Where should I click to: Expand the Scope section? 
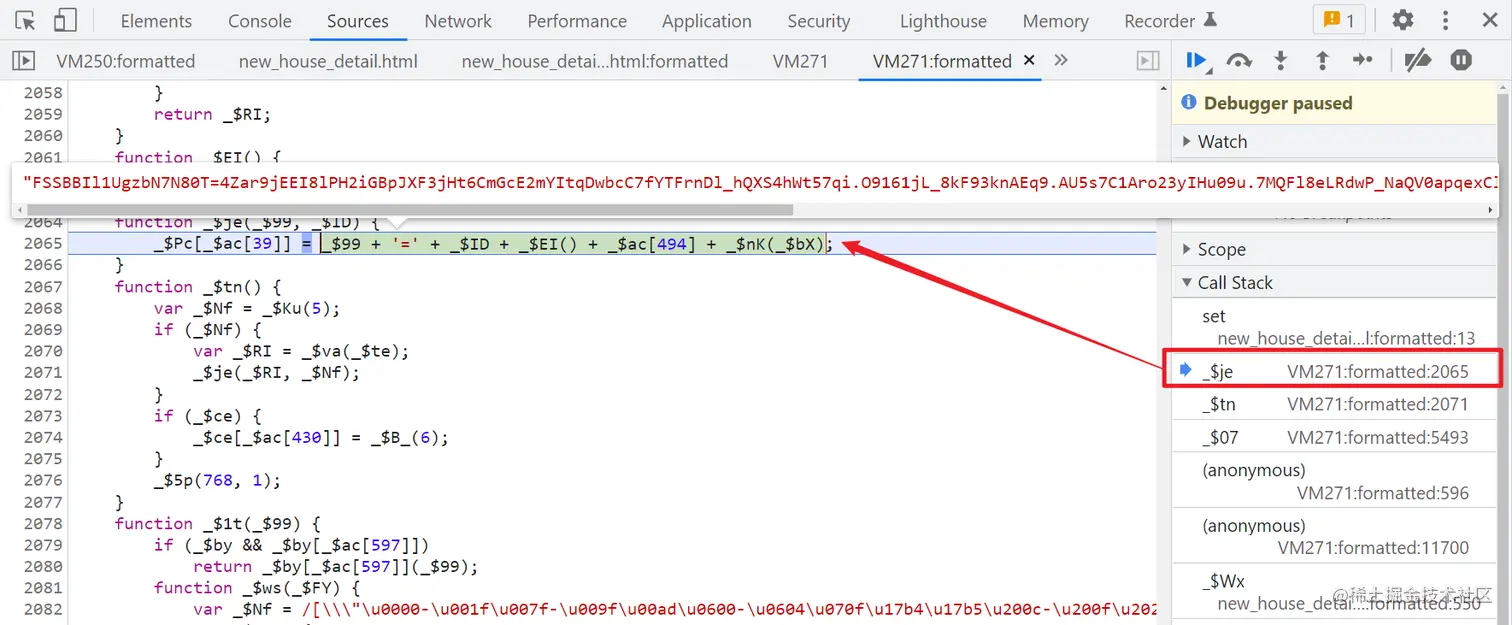click(1335, 250)
